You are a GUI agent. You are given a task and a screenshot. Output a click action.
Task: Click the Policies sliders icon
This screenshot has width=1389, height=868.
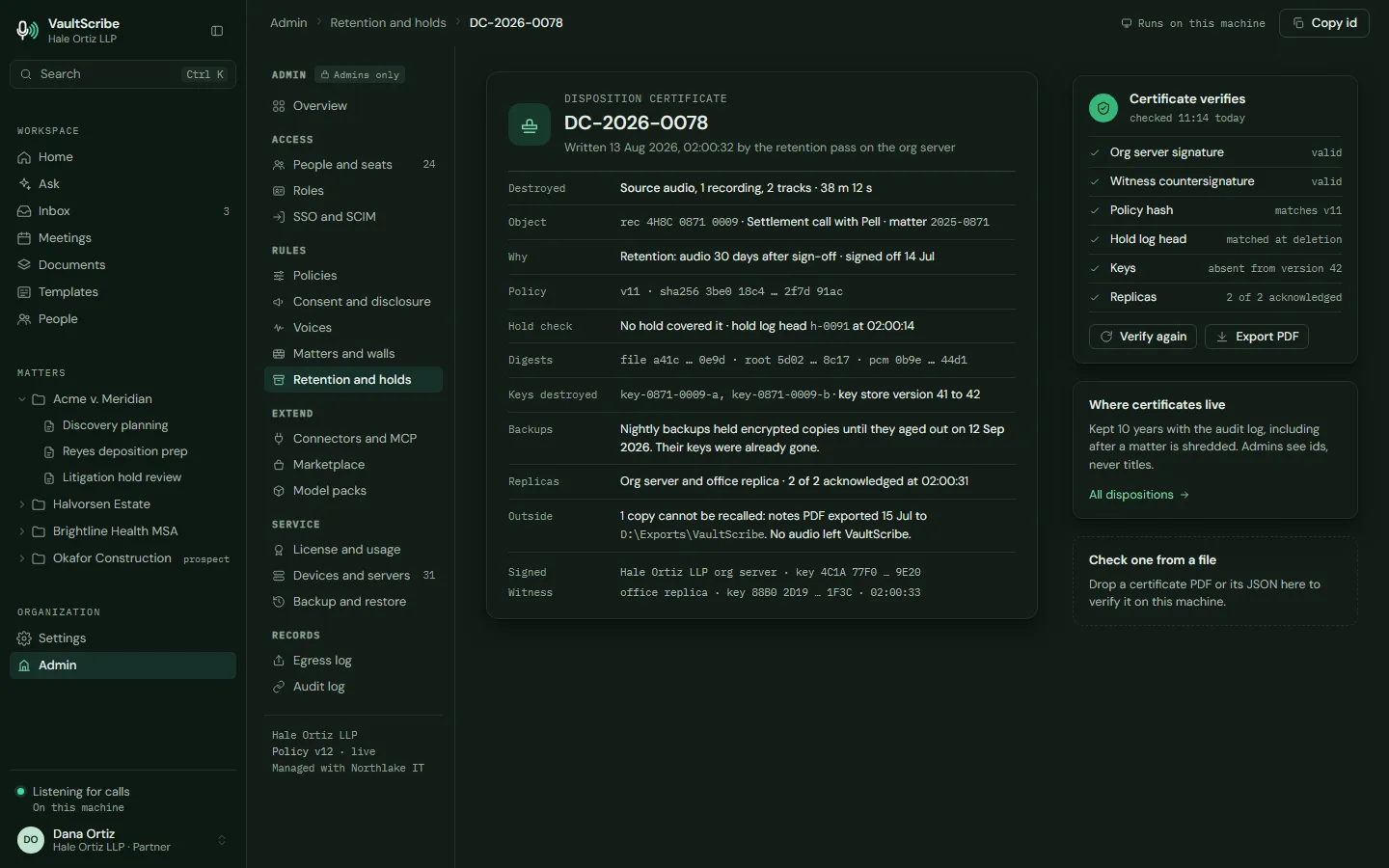pos(279,276)
